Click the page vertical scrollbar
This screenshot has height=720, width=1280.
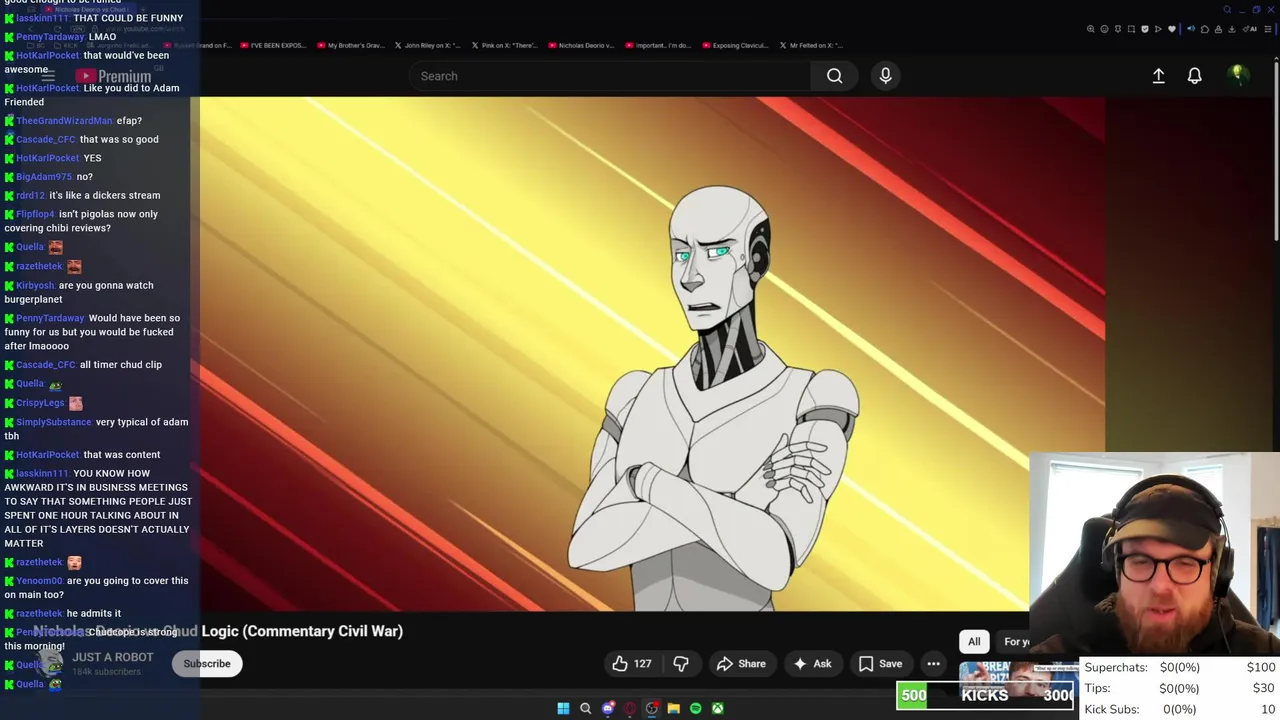click(1276, 150)
